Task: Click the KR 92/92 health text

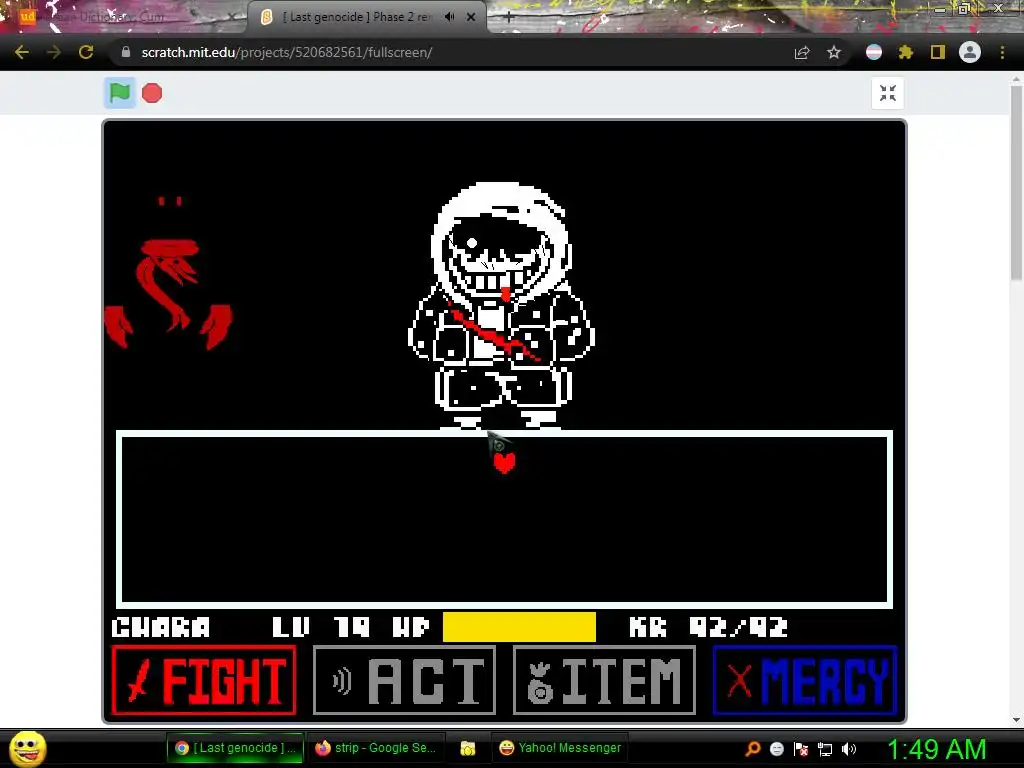Action: tap(709, 628)
